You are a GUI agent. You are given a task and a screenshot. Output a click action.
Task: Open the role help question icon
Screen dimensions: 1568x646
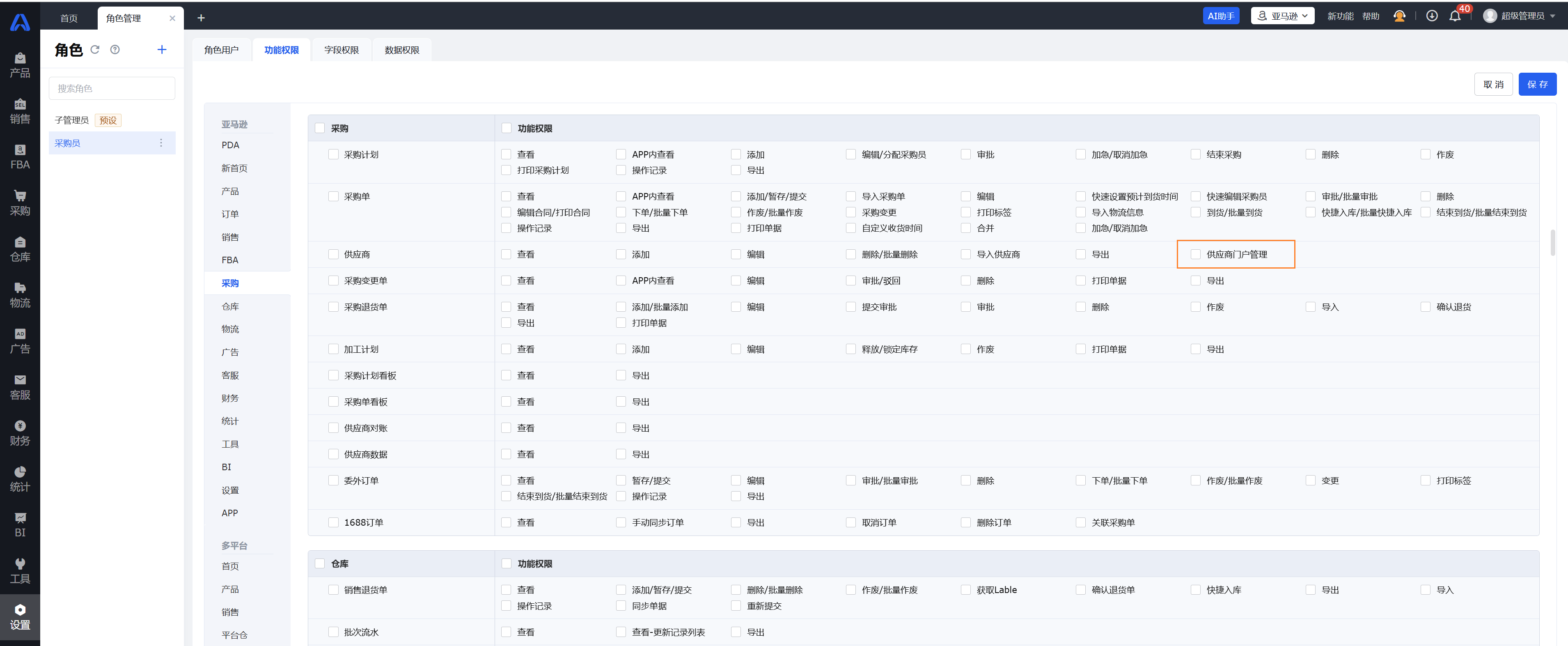pyautogui.click(x=115, y=49)
